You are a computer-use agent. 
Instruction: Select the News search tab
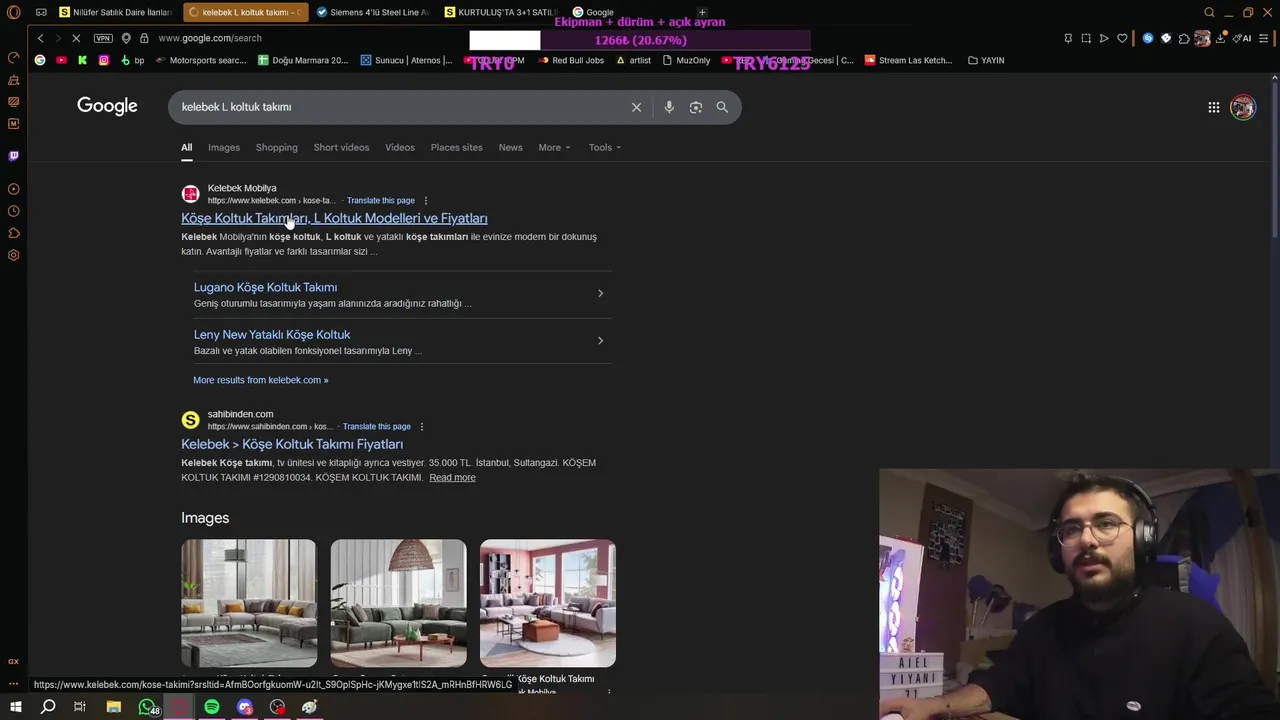pos(510,147)
